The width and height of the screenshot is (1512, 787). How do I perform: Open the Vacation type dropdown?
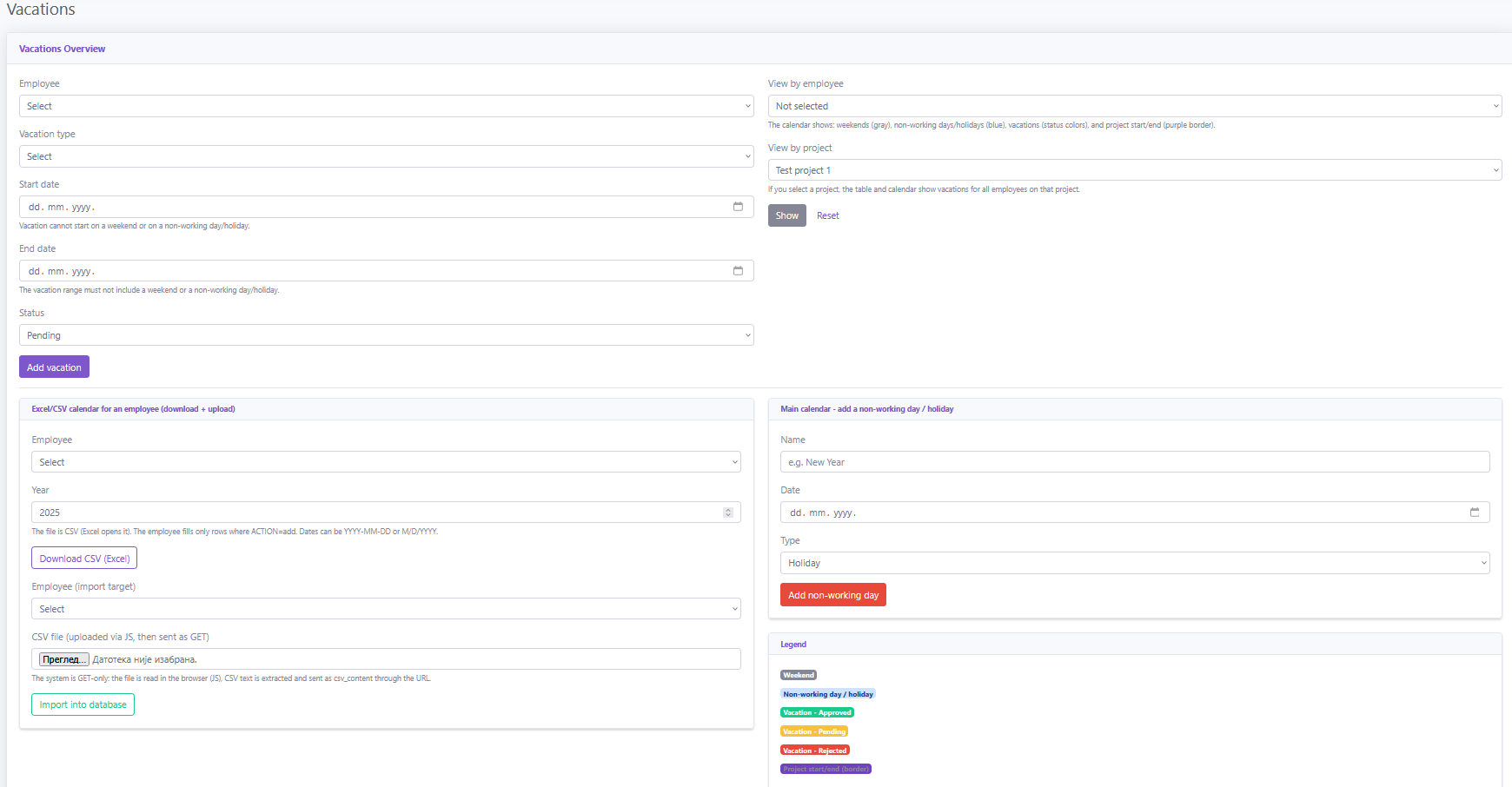tap(386, 156)
